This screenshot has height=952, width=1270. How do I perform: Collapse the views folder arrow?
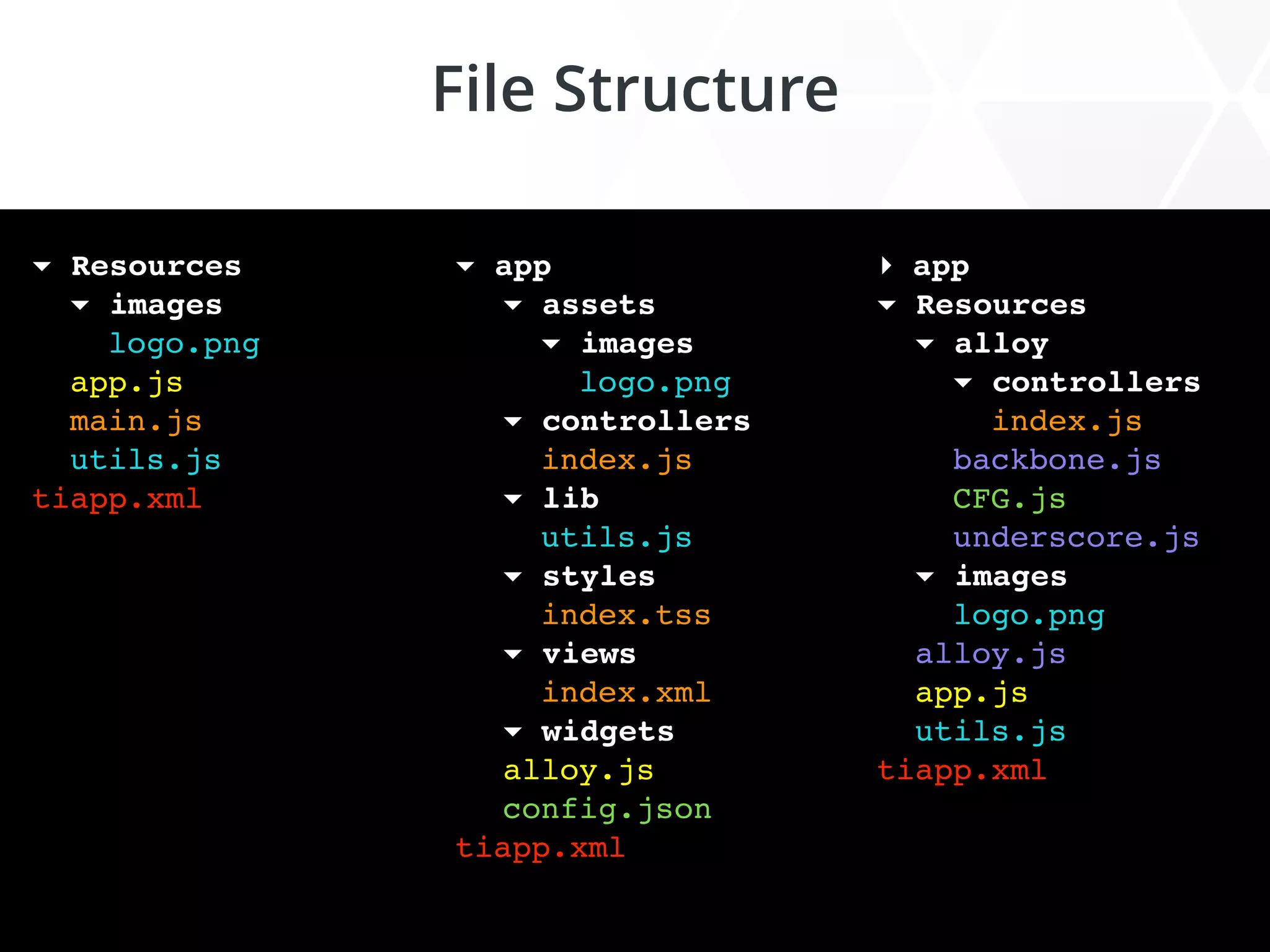tap(513, 654)
